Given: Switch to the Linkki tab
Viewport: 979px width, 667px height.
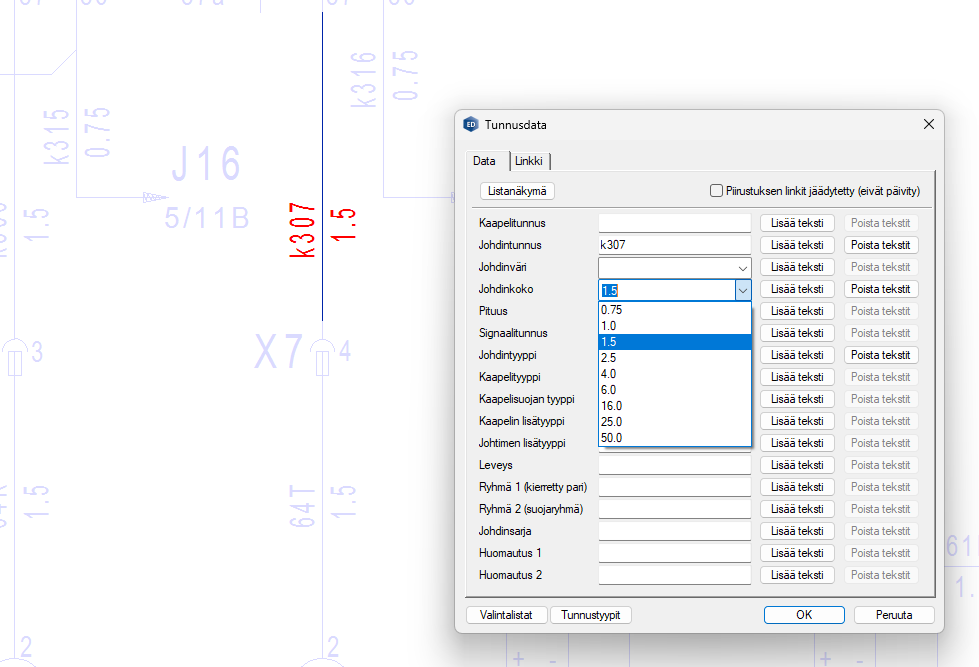Looking at the screenshot, I should 530,161.
